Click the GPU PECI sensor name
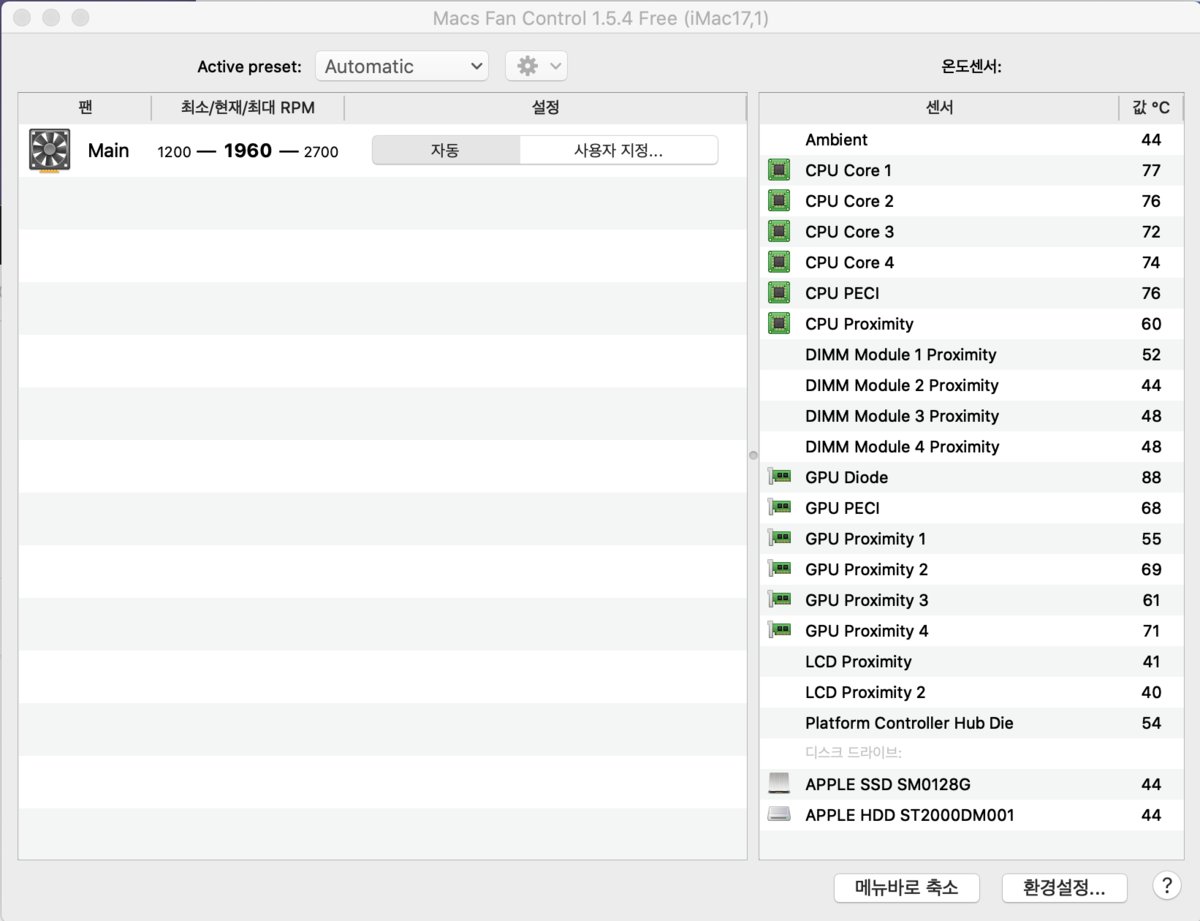 [842, 508]
